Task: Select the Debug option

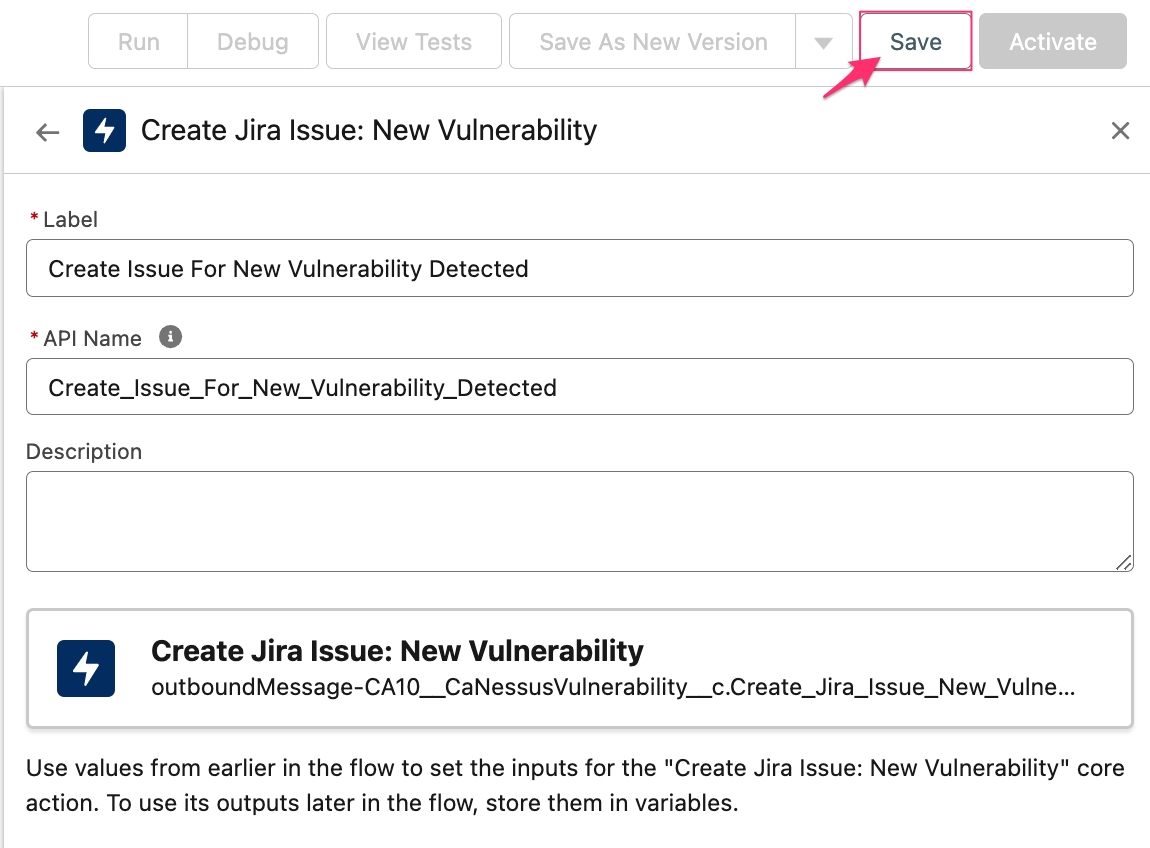Action: tap(252, 41)
